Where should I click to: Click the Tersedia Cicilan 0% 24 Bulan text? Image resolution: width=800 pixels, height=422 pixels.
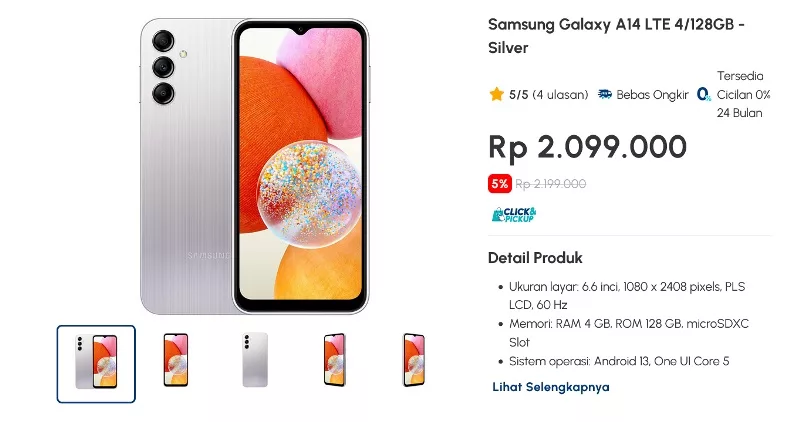[743, 94]
